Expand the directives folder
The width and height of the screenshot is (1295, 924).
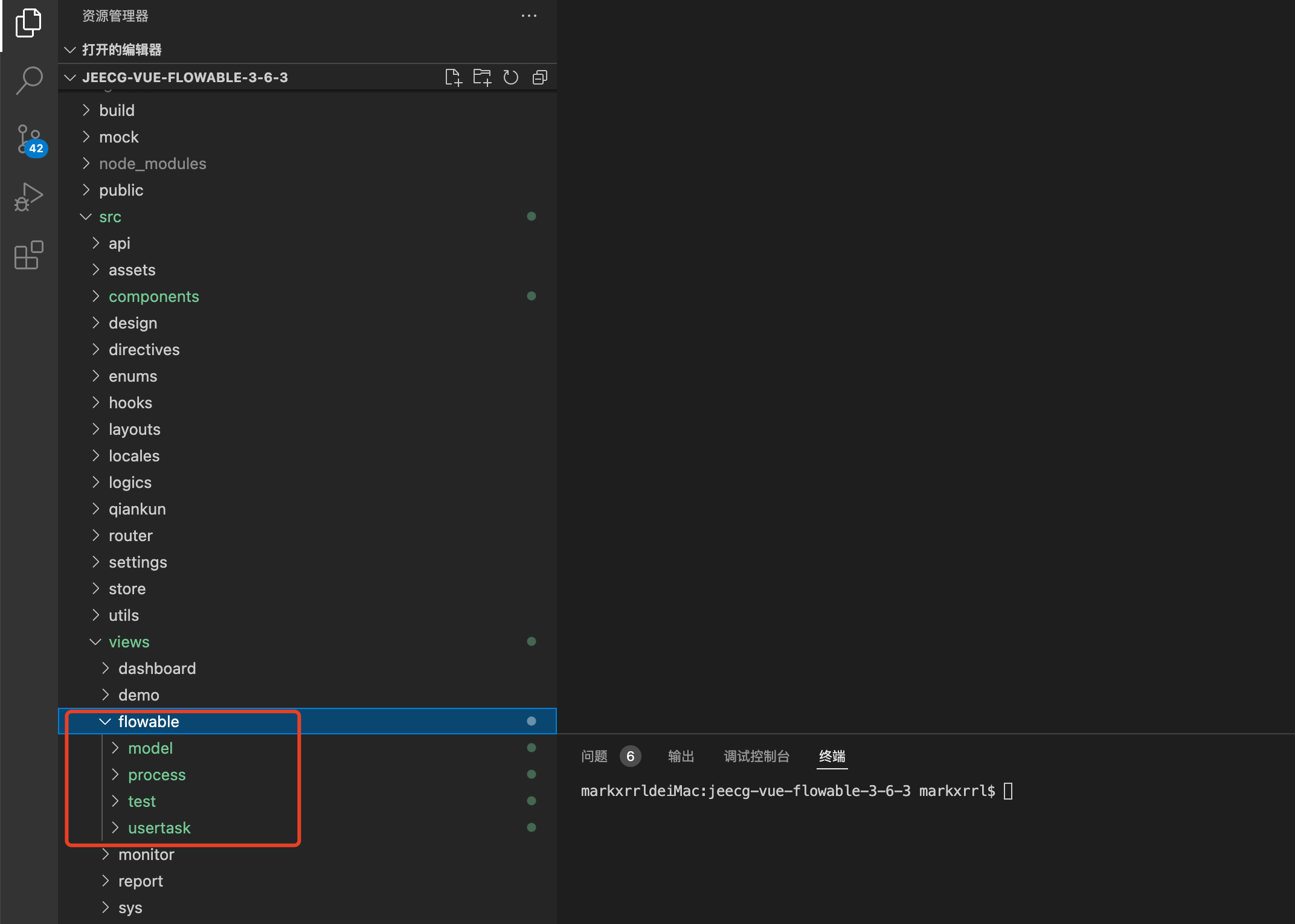[x=307, y=350]
